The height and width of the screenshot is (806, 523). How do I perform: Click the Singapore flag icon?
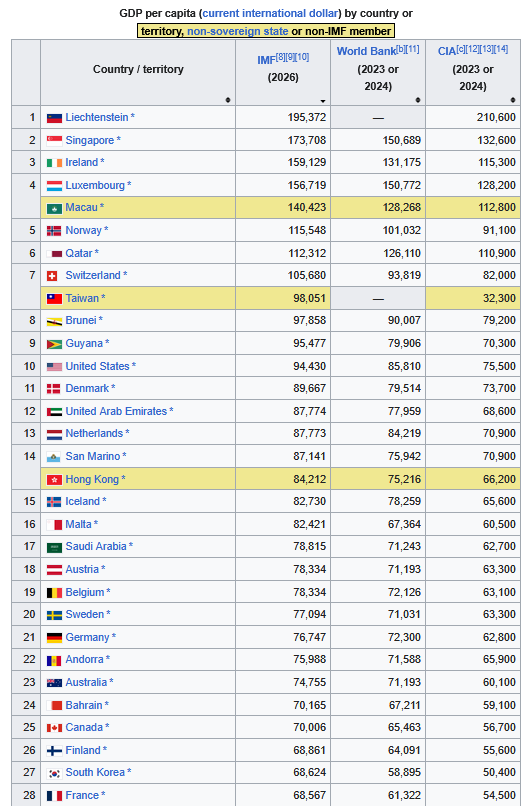click(54, 141)
